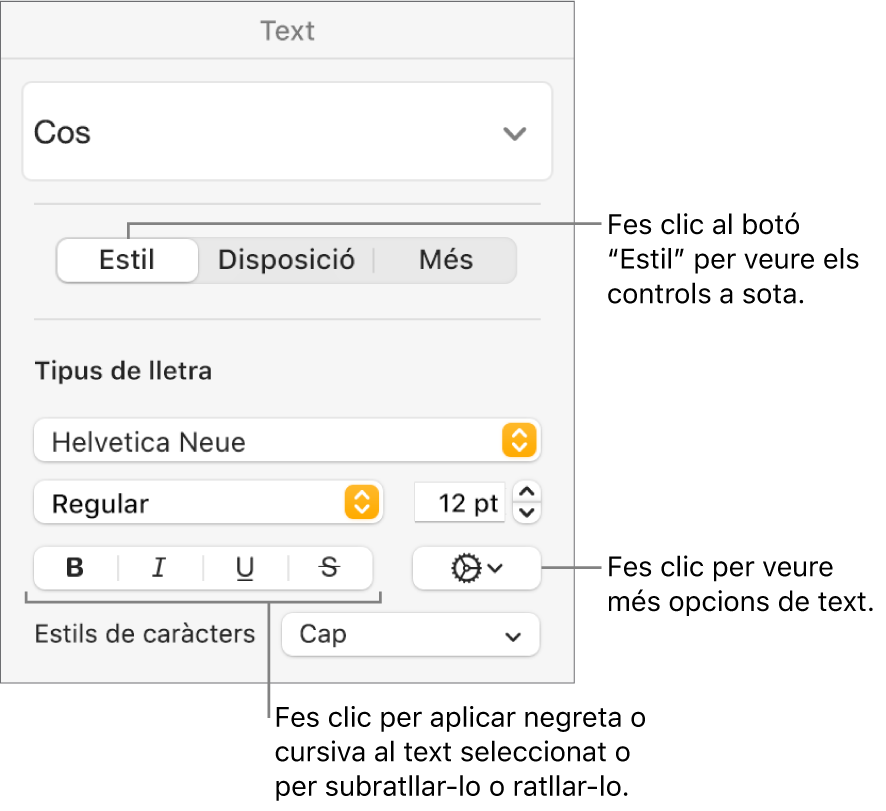Underline selected text with the U button

click(245, 569)
